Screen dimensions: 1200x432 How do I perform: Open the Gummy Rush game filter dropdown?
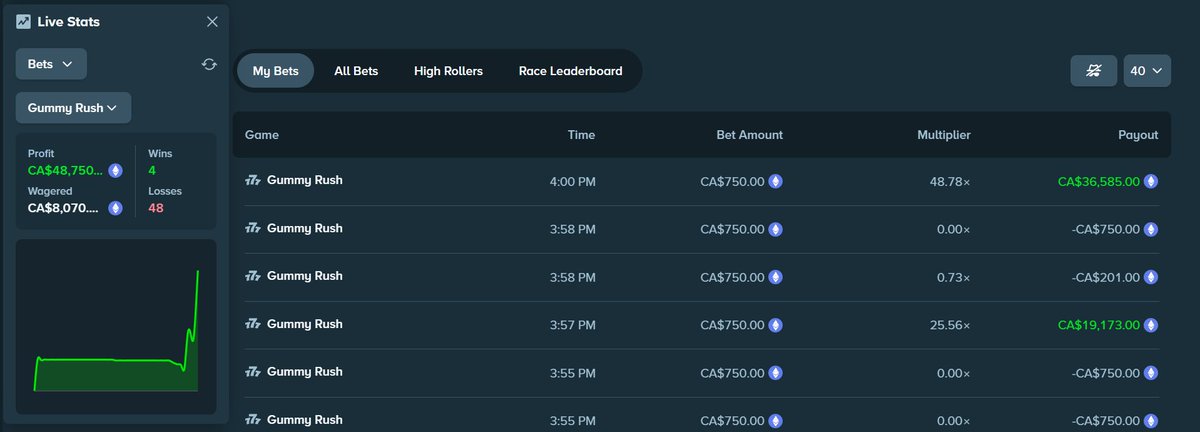[73, 108]
